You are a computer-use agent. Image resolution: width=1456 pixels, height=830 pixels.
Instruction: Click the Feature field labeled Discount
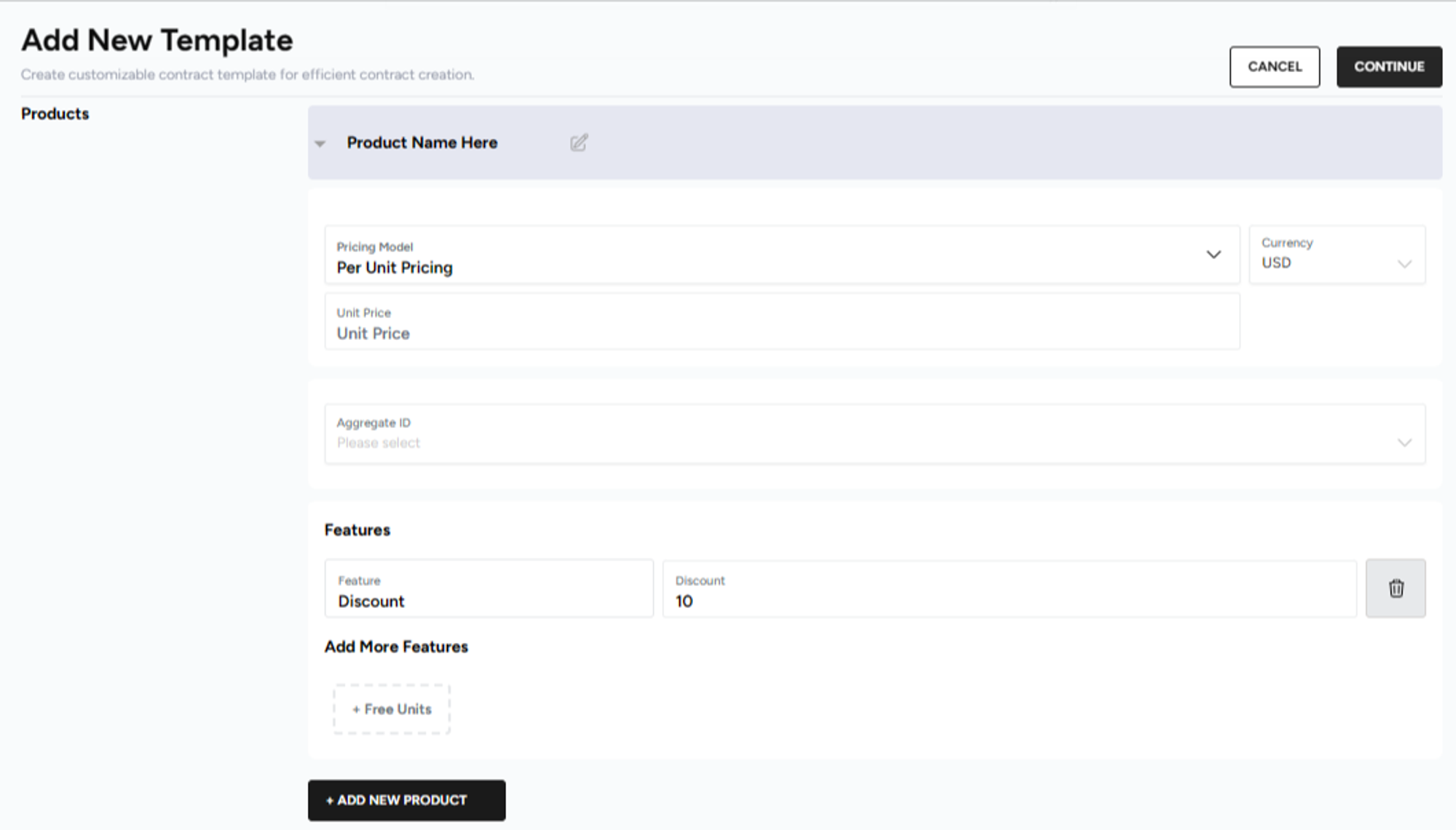pos(488,590)
